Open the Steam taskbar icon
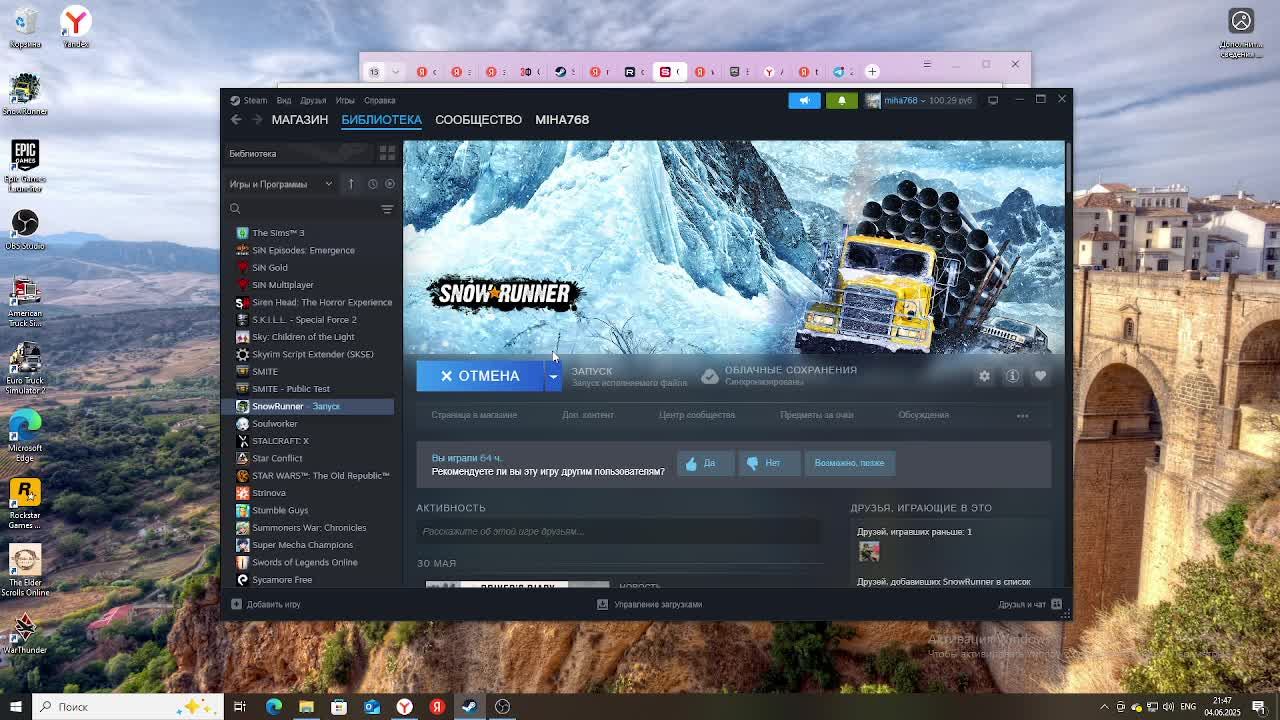Viewport: 1280px width, 720px height. [470, 707]
